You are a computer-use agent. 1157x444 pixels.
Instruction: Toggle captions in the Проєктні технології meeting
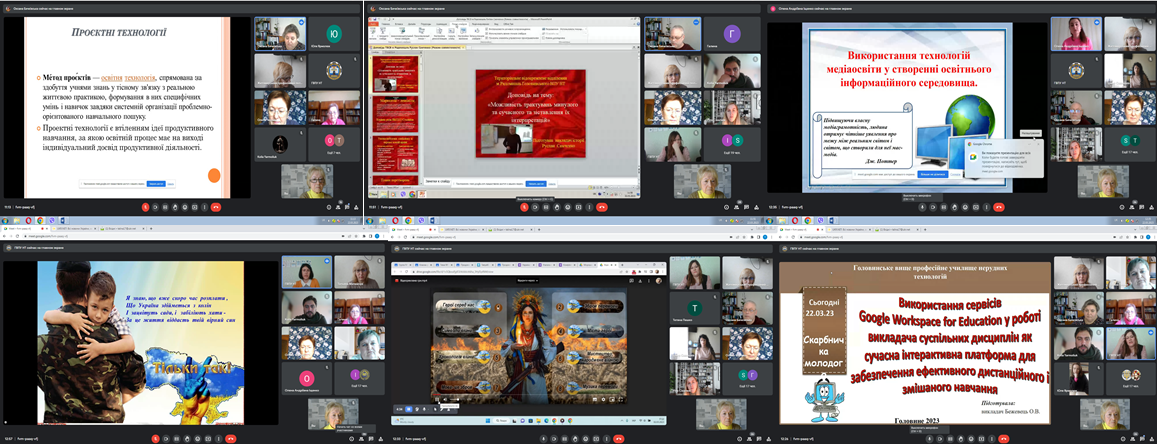pos(163,207)
